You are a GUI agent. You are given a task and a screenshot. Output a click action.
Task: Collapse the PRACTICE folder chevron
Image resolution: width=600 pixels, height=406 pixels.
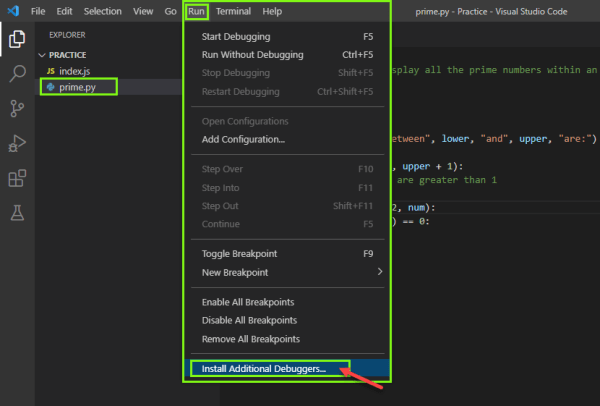(x=42, y=55)
